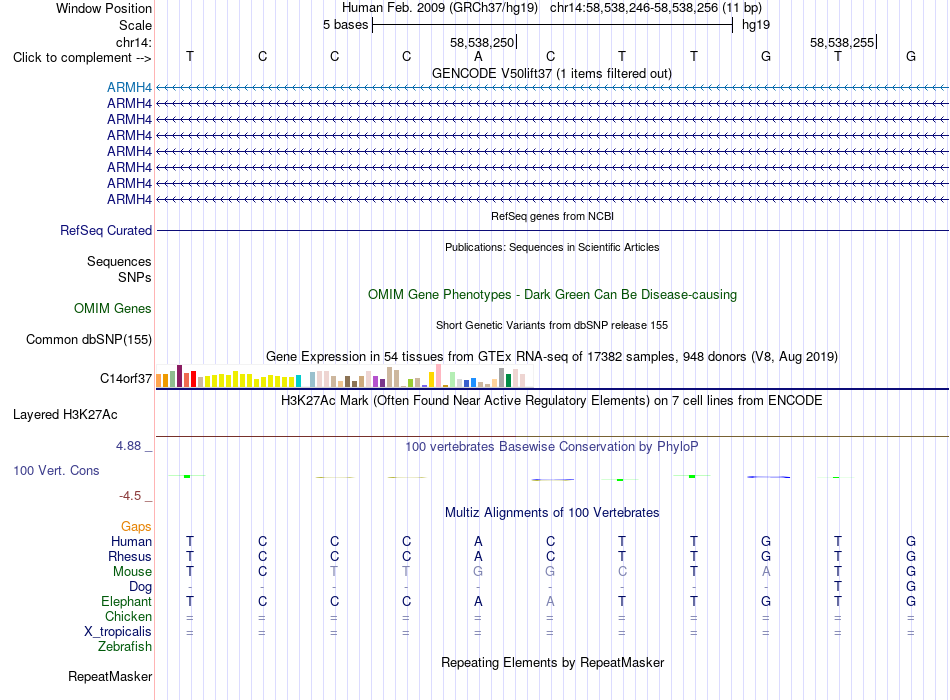Click the cyan GTEx expression bar

click(x=298, y=381)
